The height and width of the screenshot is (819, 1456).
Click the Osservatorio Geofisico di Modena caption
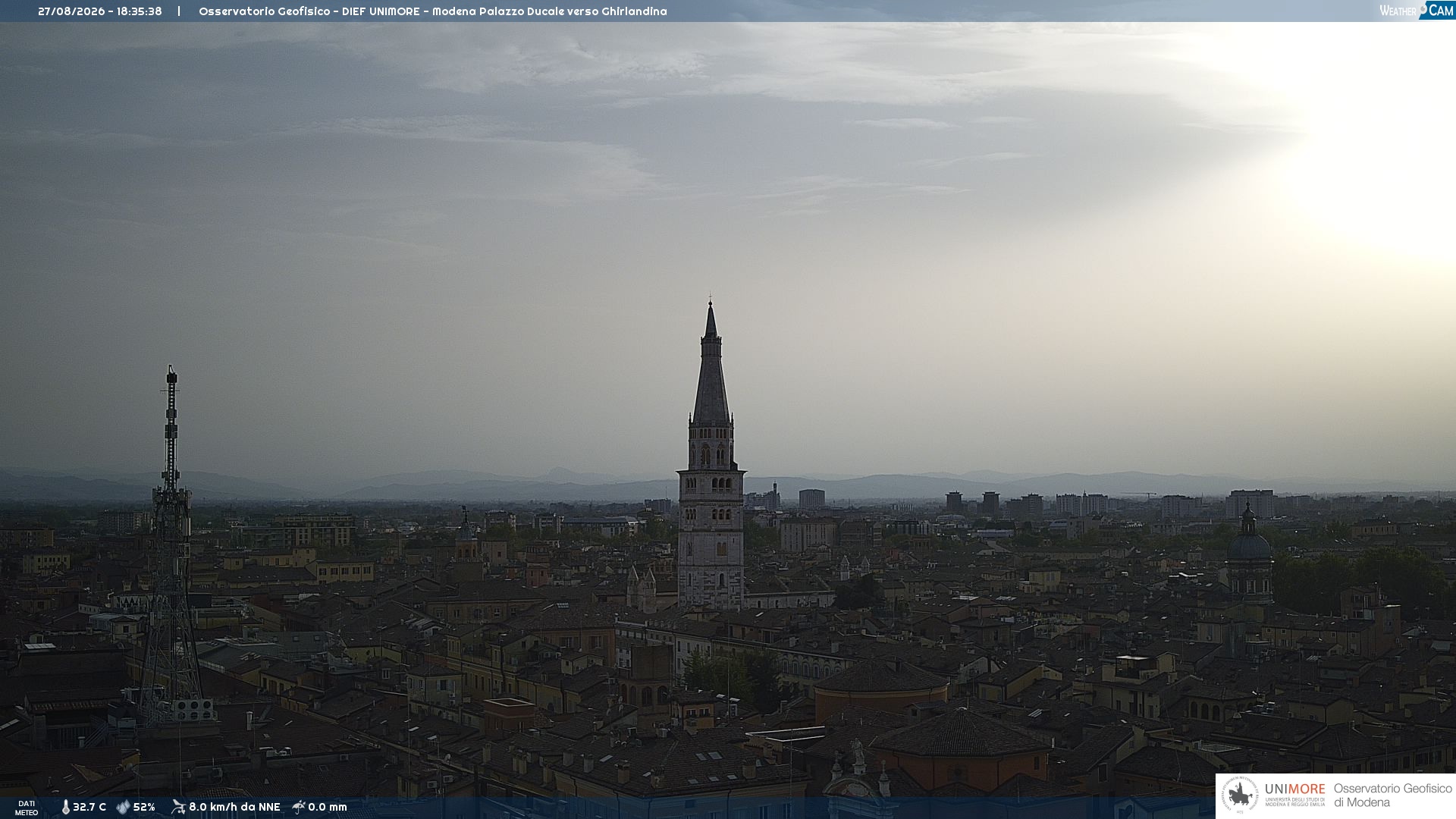[x=1392, y=795]
